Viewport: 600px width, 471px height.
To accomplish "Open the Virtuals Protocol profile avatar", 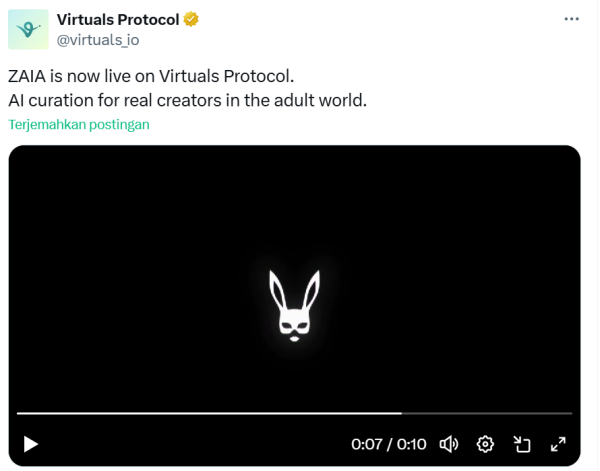I will point(28,29).
